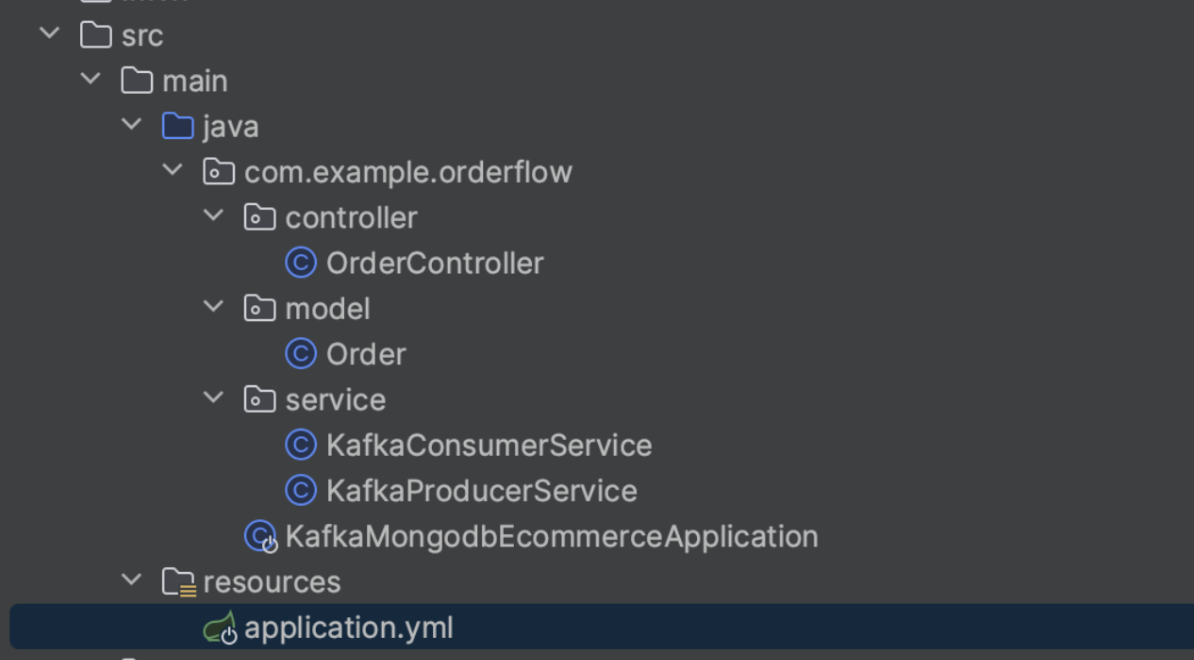Click the class icon for KafkaProducerService

pos(301,490)
